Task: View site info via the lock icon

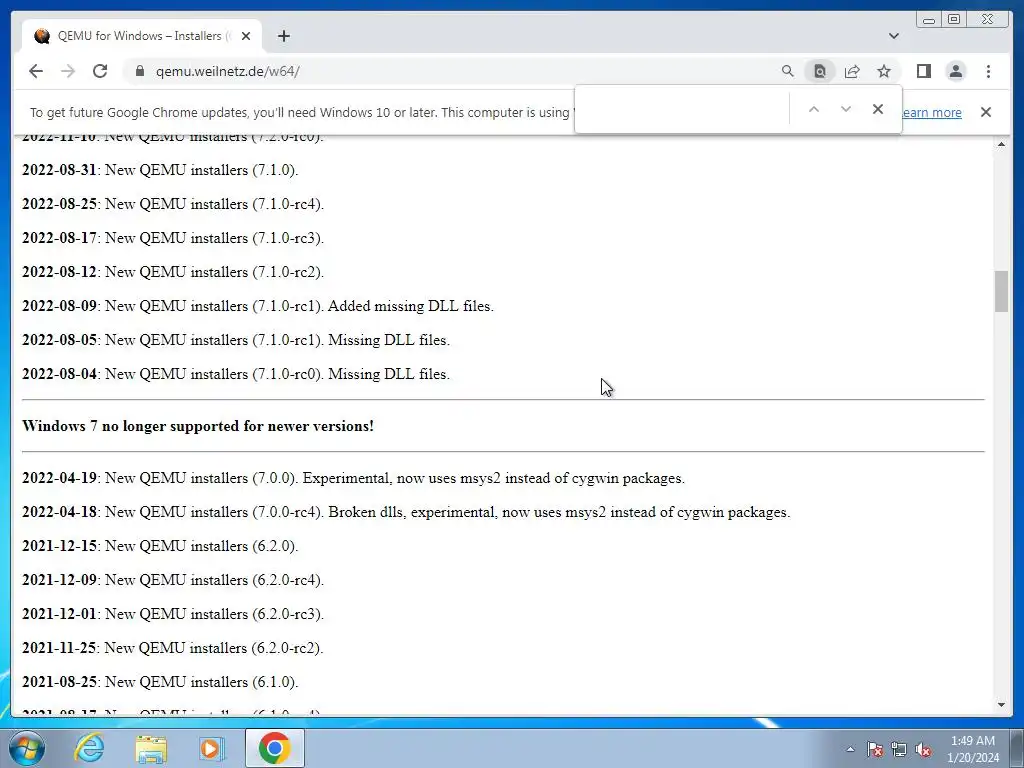Action: click(140, 71)
